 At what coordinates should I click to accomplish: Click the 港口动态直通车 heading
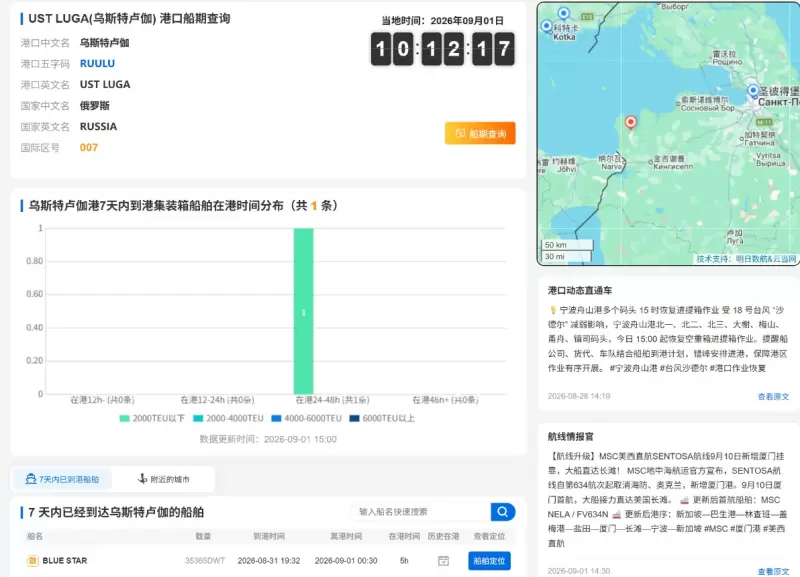point(580,290)
